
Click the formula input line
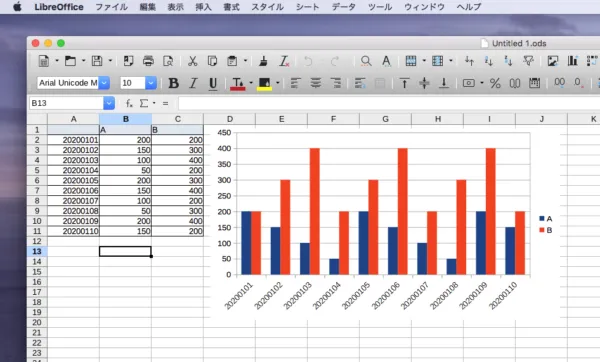tap(389, 103)
